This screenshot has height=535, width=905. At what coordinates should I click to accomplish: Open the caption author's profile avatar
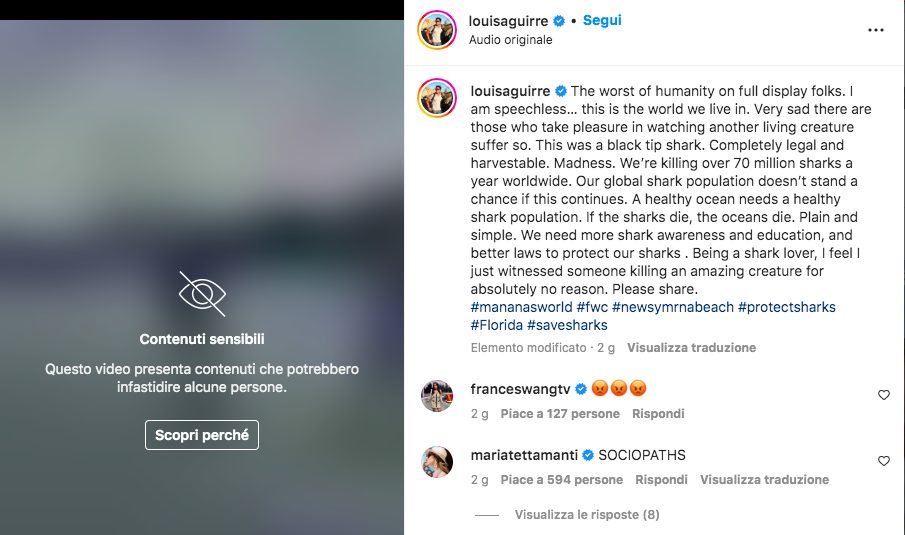tap(438, 96)
